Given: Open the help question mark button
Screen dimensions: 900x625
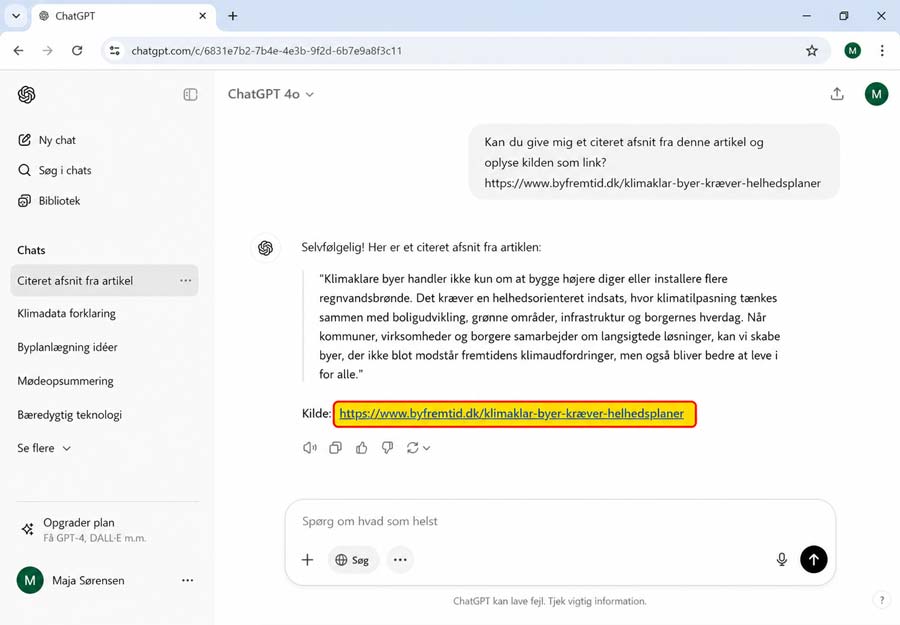Looking at the screenshot, I should [x=882, y=600].
